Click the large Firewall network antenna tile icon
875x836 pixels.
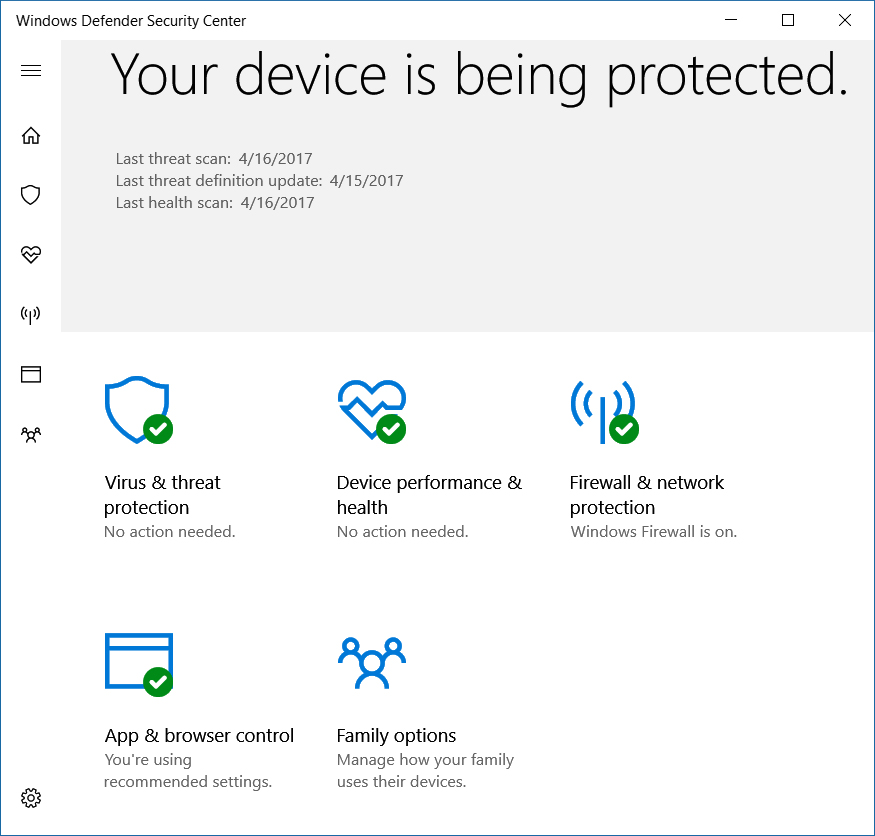[604, 412]
